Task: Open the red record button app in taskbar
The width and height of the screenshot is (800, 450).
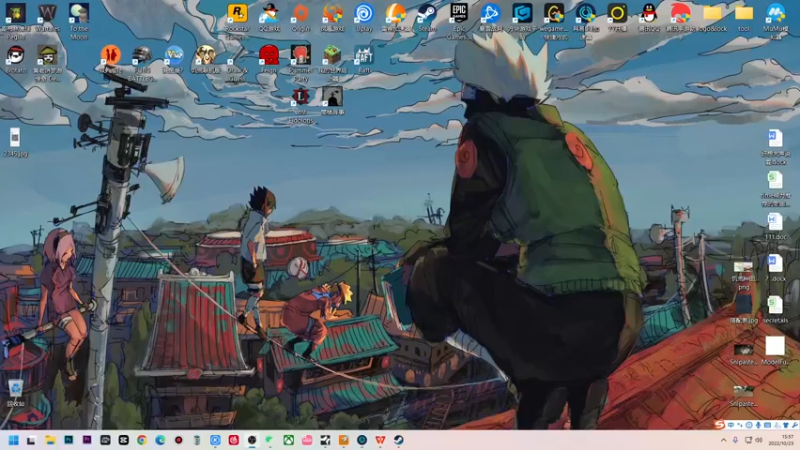Action: [x=179, y=440]
